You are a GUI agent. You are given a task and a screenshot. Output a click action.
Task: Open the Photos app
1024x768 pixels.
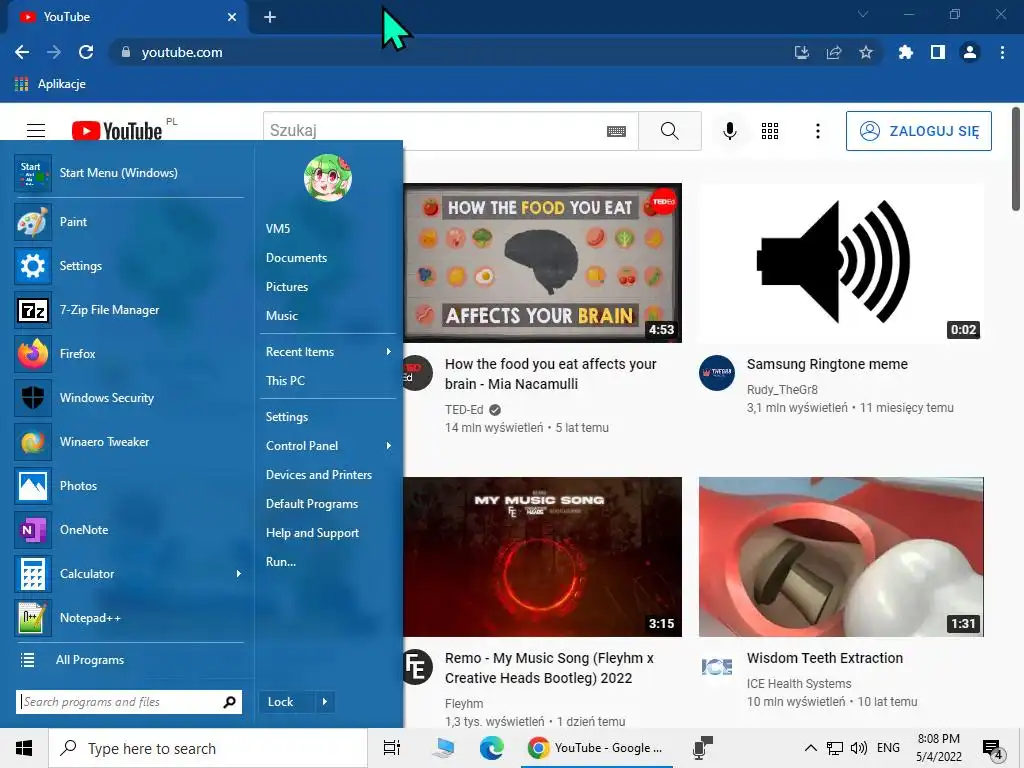(x=129, y=486)
